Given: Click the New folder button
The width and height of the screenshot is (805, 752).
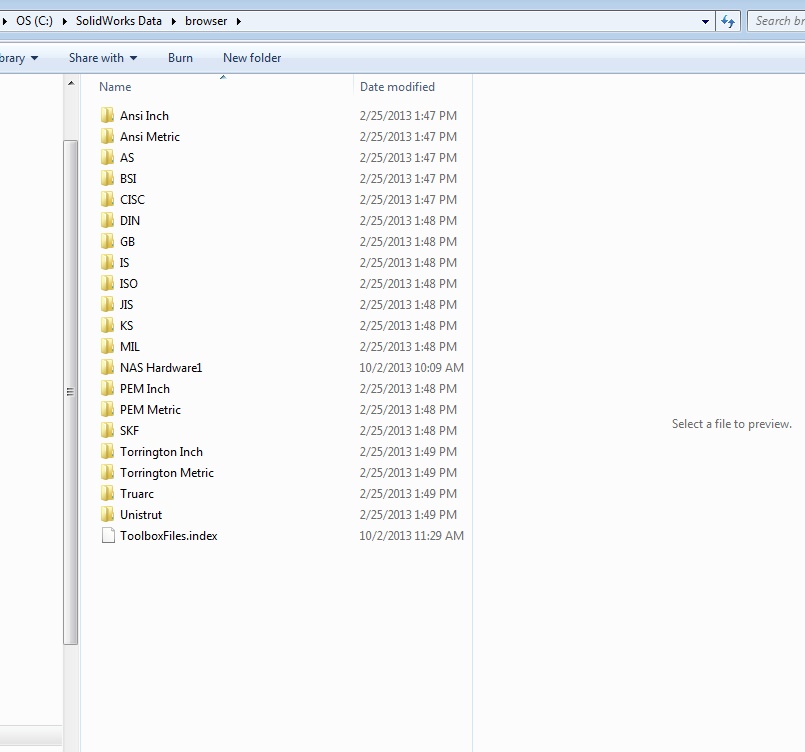Looking at the screenshot, I should click(252, 58).
